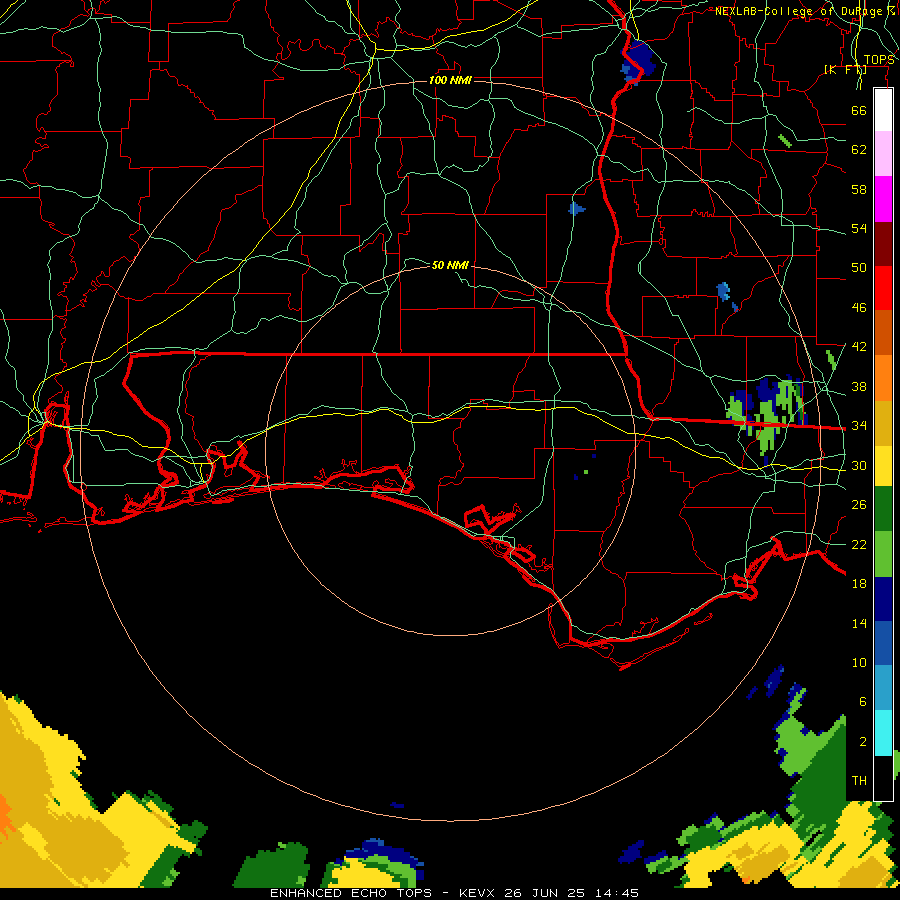900x900 pixels.
Task: Click the '34' legend value
Action: [859, 426]
